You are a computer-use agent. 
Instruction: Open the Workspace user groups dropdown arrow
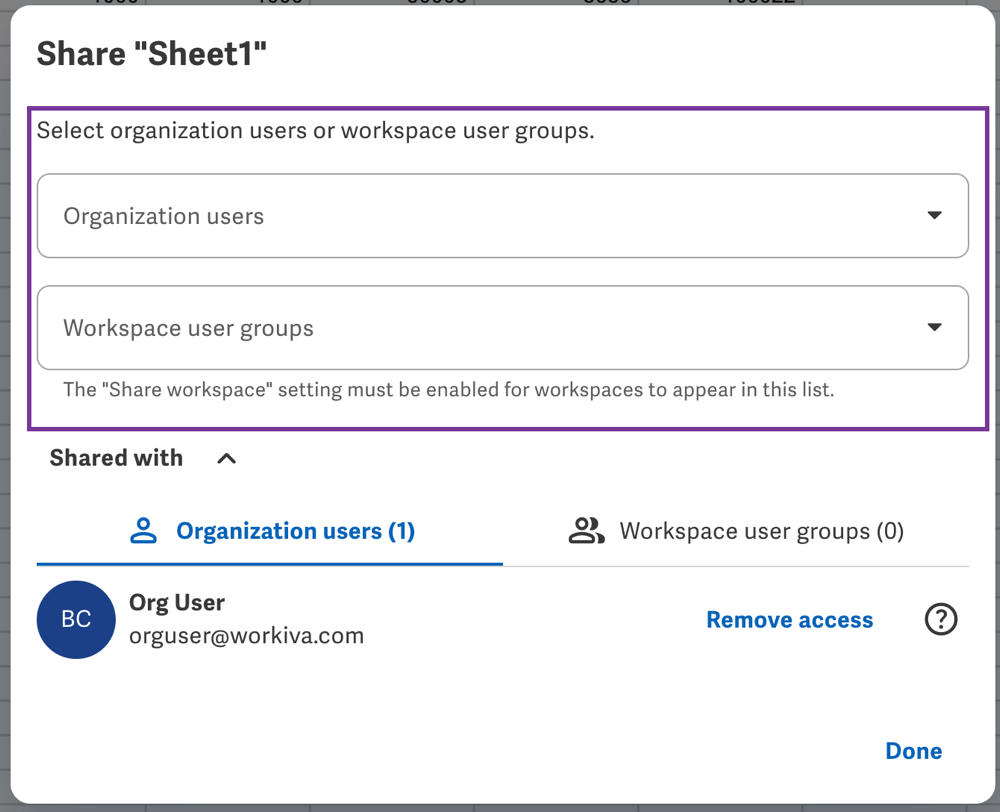click(x=934, y=328)
